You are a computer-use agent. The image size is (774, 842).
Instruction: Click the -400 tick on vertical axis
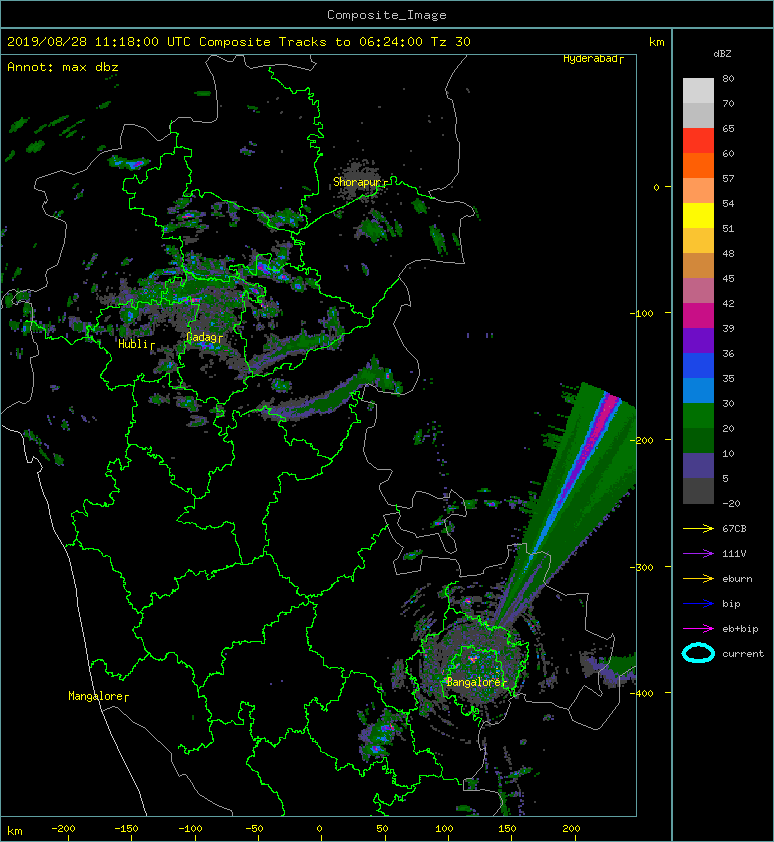(x=641, y=693)
